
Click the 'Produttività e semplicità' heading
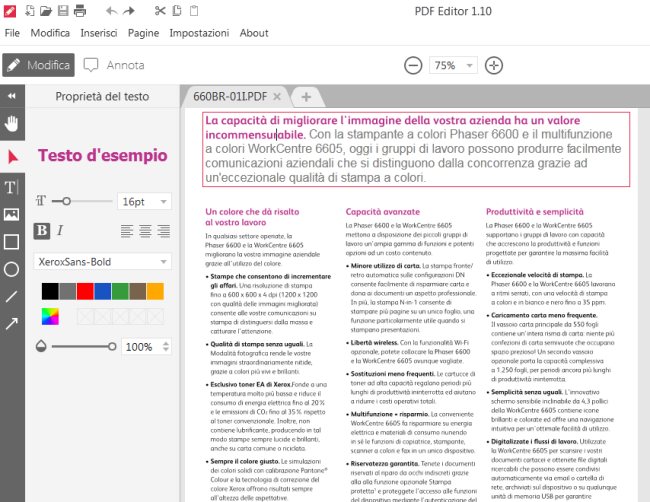pos(535,212)
